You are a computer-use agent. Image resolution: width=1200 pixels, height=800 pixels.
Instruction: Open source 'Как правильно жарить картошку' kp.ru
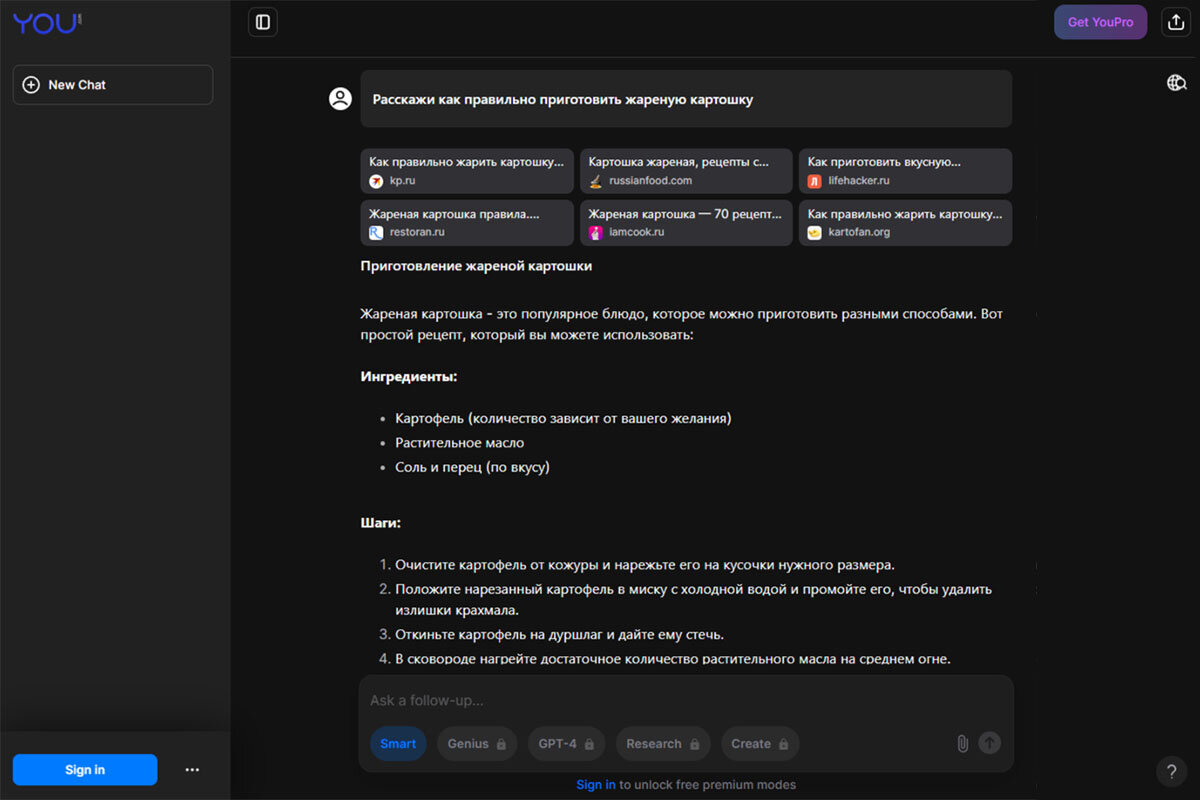click(467, 171)
